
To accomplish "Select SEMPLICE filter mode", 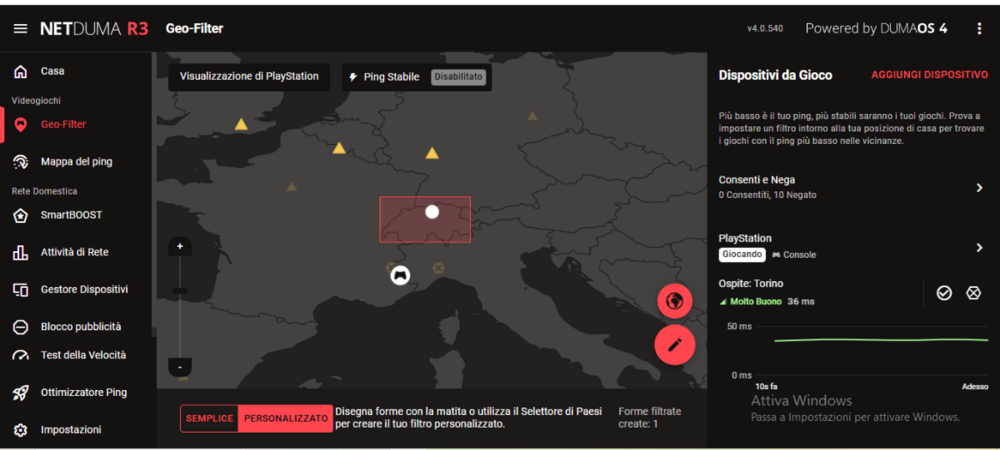I will pyautogui.click(x=209, y=419).
